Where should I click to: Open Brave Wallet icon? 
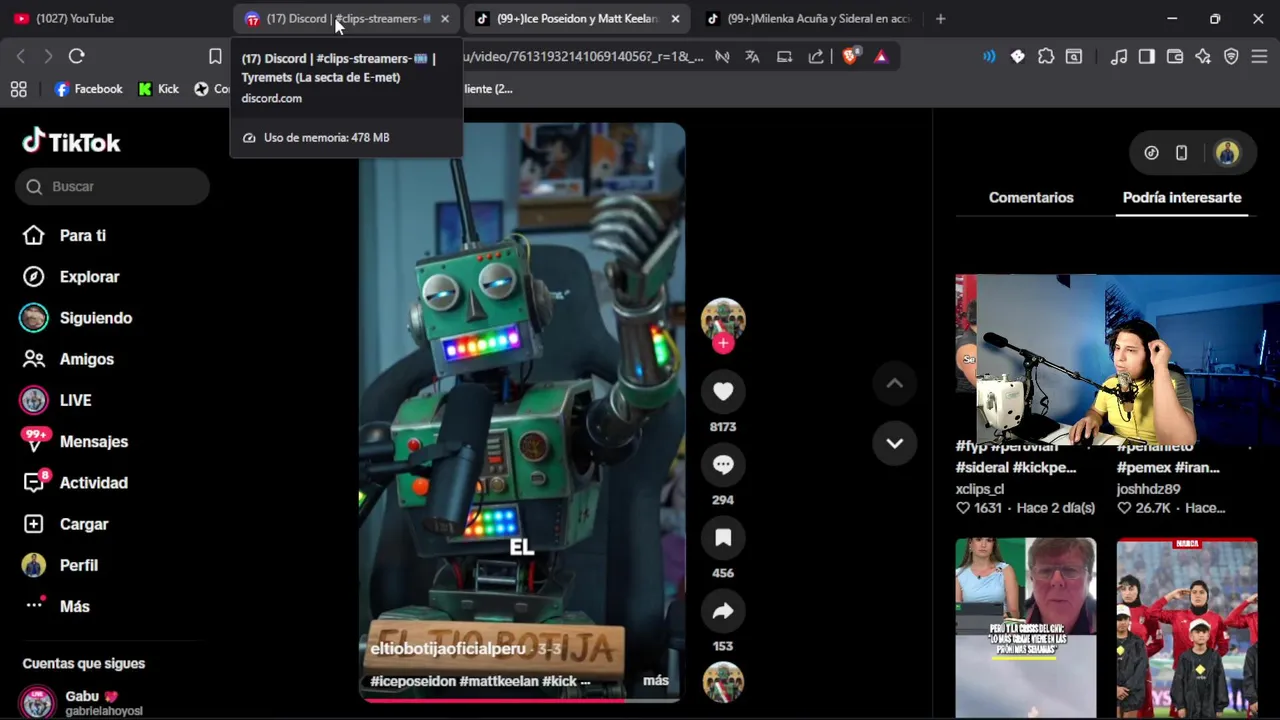point(1175,56)
